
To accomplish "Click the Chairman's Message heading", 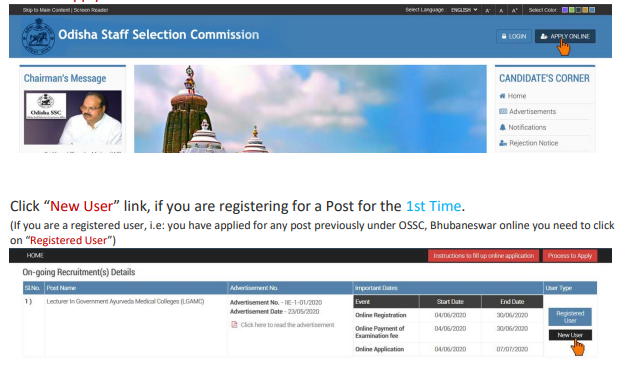I will (65, 78).
